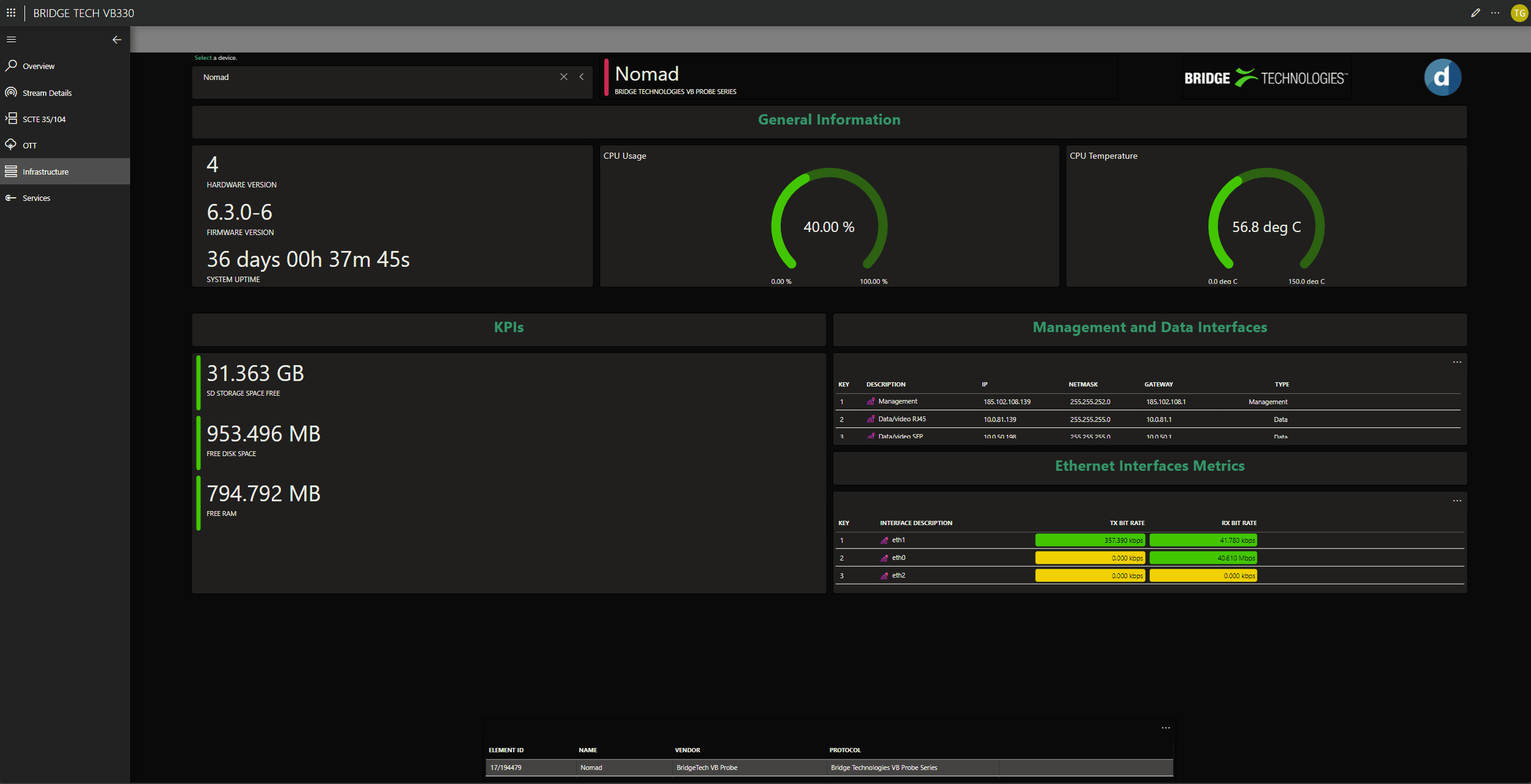Click the Overview magnifier icon
The height and width of the screenshot is (784, 1531).
11,65
